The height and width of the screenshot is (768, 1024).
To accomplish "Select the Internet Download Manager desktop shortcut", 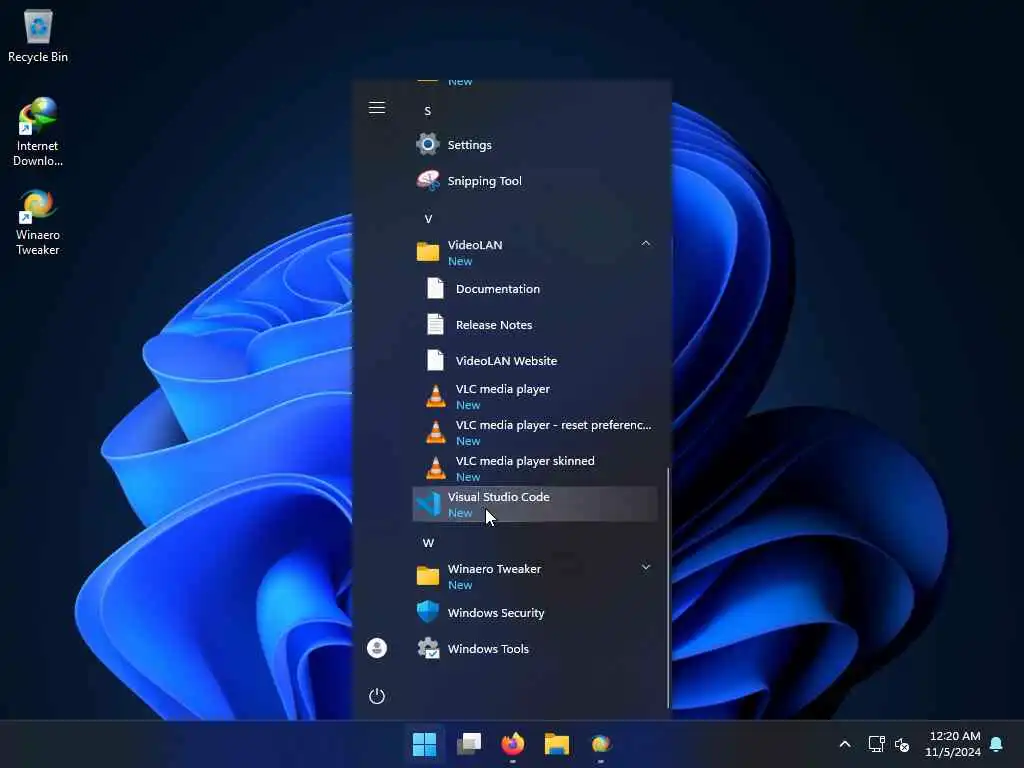I will (x=37, y=132).
